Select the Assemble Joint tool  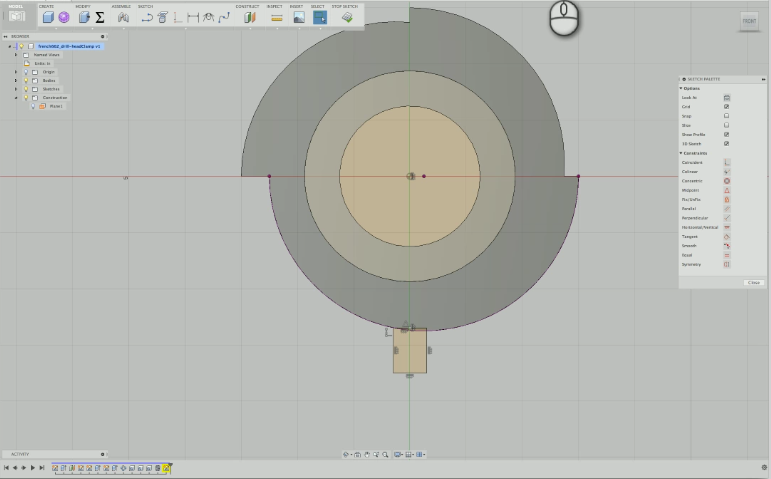tap(123, 18)
